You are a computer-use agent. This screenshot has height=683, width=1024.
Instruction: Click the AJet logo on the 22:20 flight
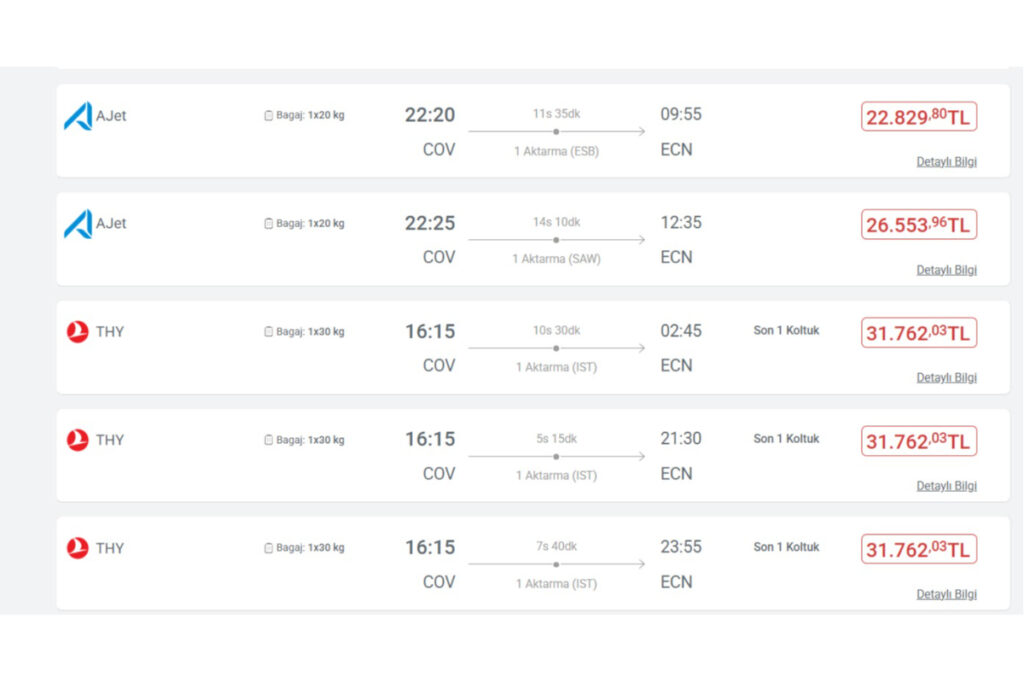(78, 116)
